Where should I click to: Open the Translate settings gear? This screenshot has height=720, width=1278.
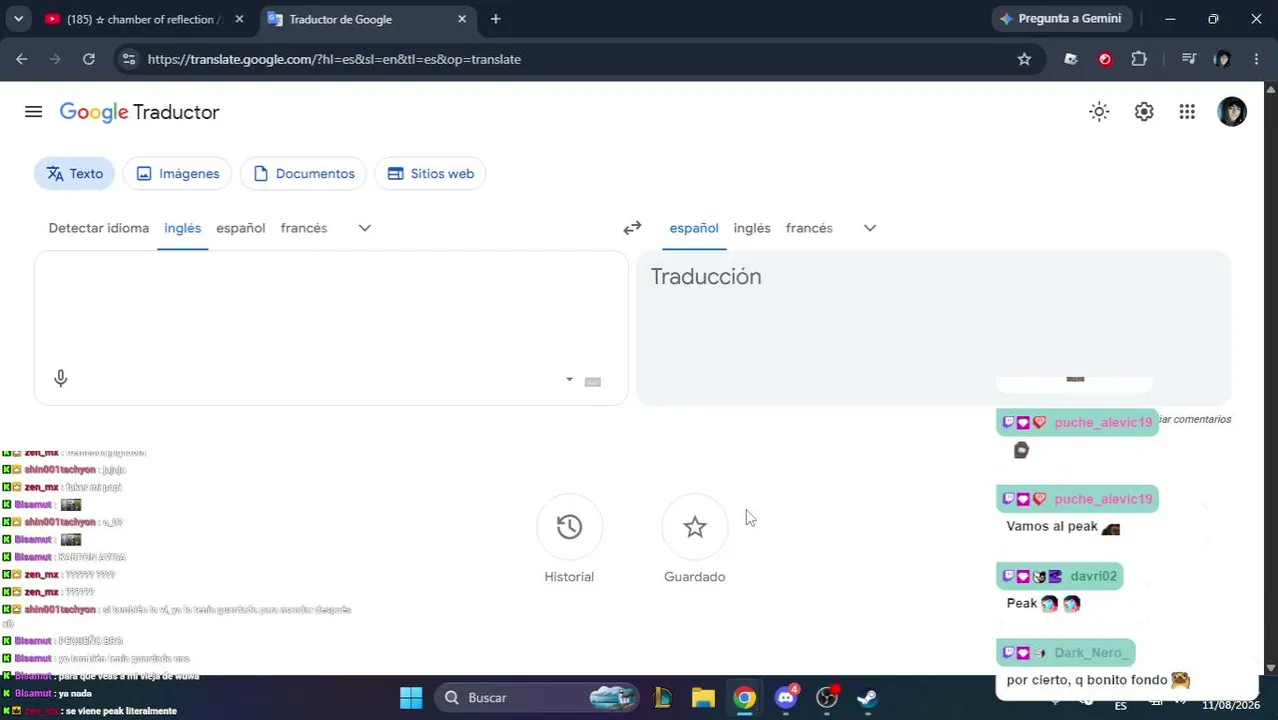pos(1144,112)
